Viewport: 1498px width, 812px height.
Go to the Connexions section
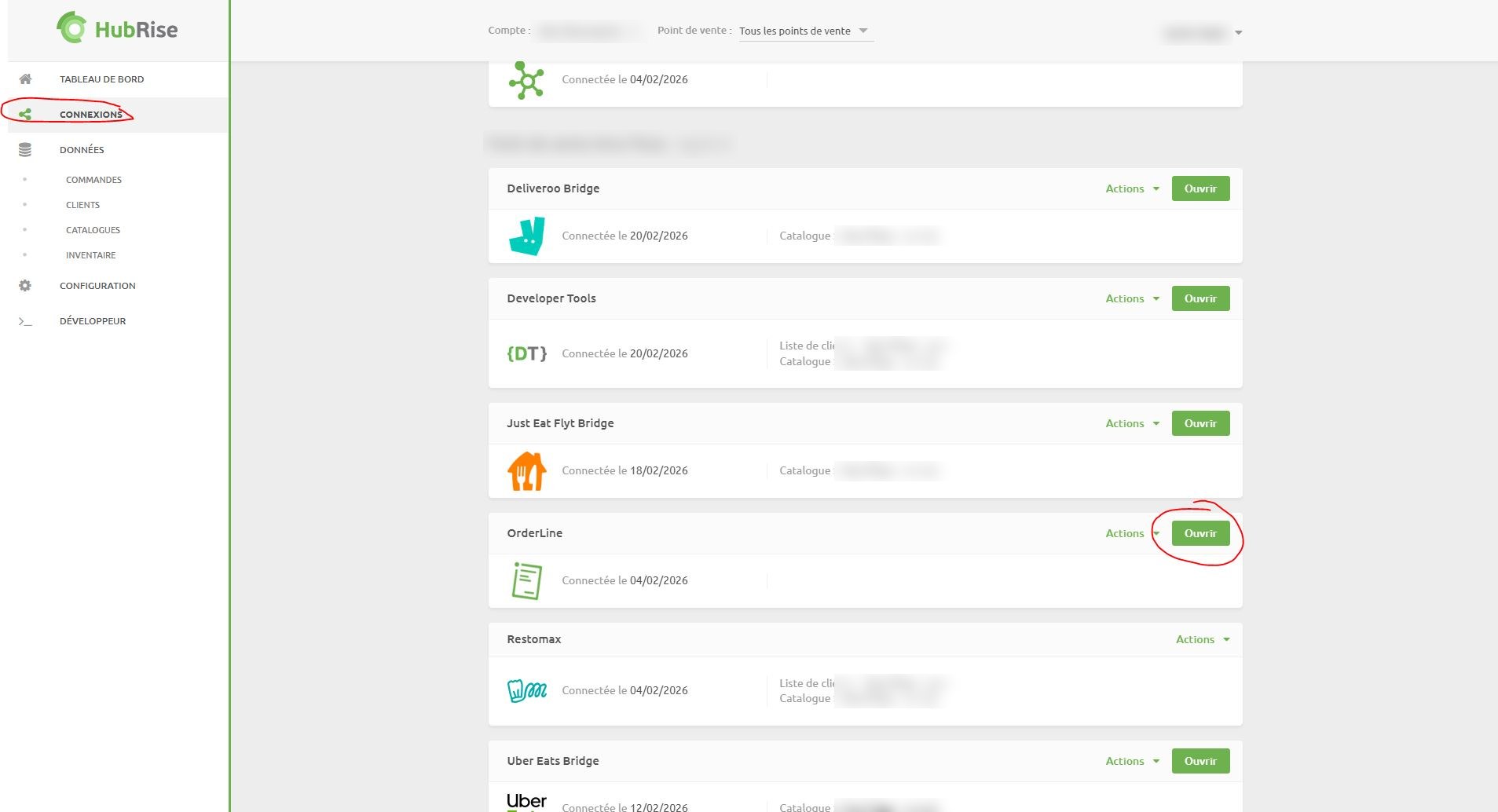point(91,115)
